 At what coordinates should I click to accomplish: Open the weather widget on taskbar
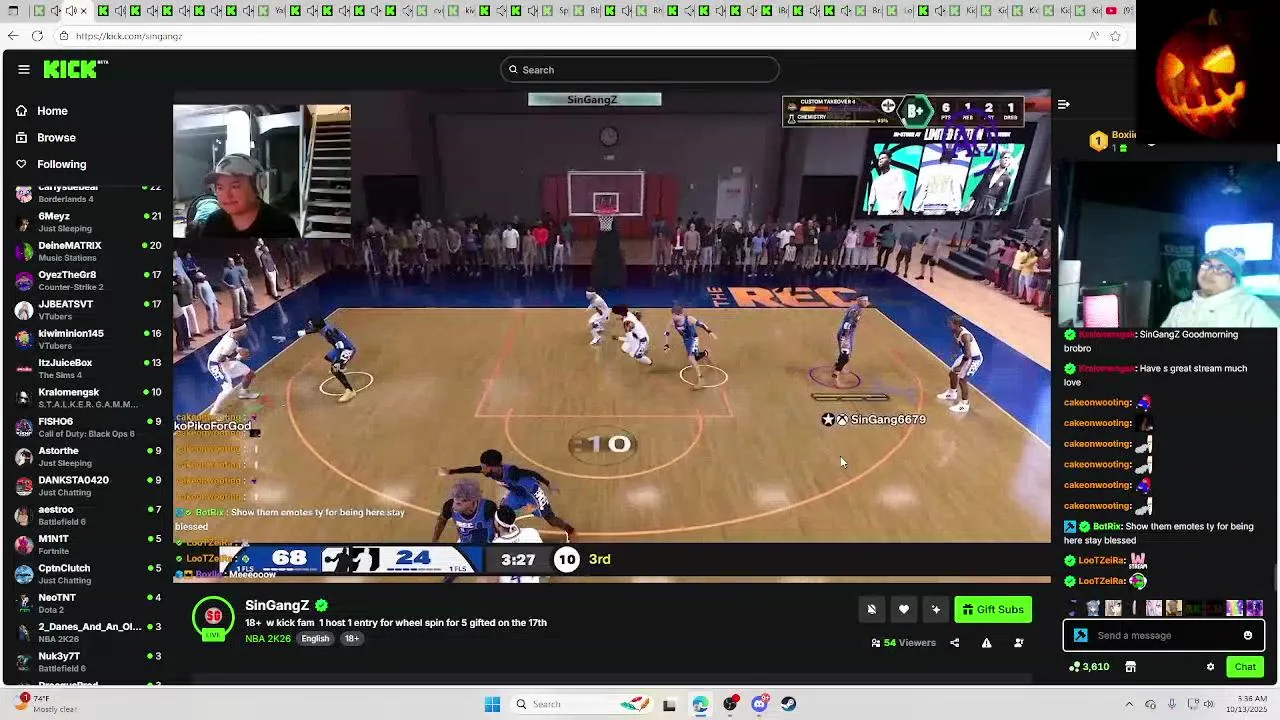46,704
